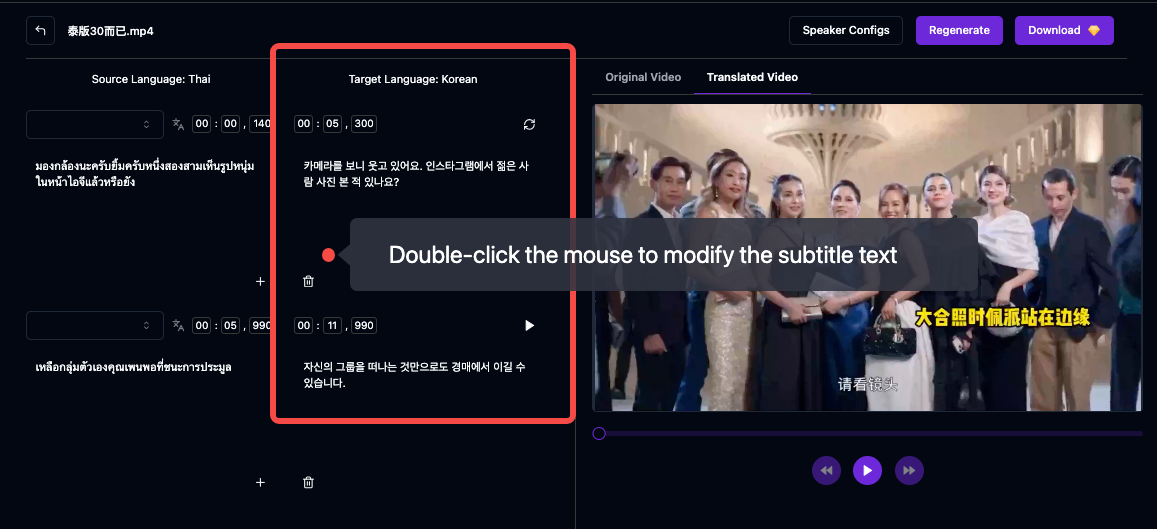Play the second subtitle segment audio
The height and width of the screenshot is (529, 1157).
click(529, 325)
